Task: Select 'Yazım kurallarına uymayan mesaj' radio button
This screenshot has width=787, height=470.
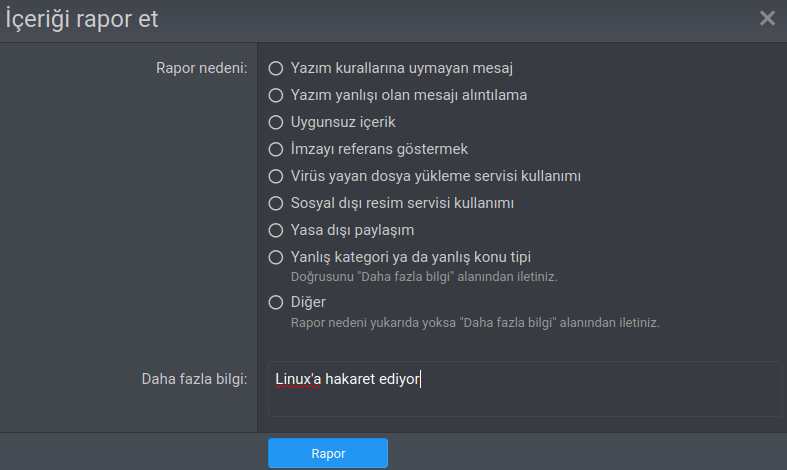Action: point(276,69)
